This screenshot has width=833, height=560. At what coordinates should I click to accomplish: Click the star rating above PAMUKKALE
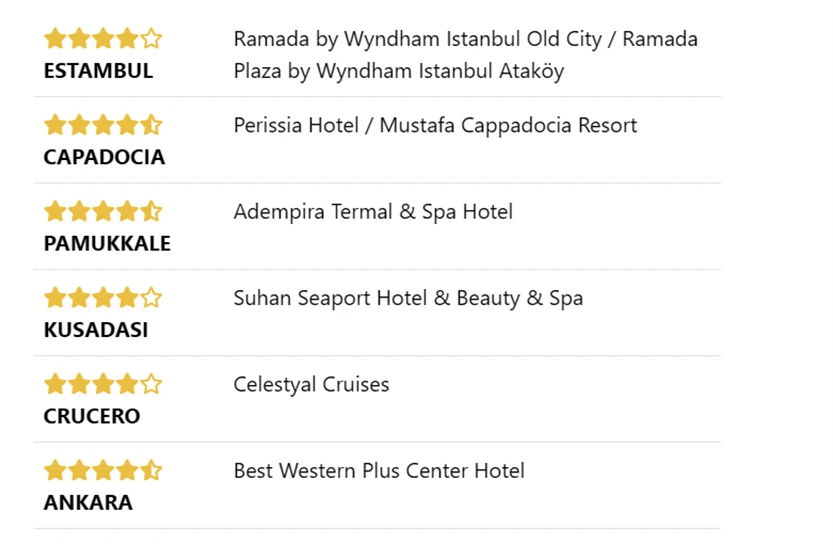(102, 211)
